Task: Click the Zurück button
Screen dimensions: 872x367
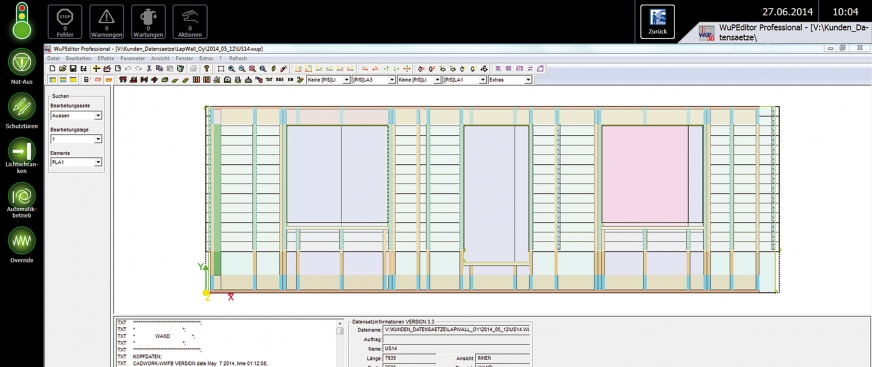Action: 657,22
